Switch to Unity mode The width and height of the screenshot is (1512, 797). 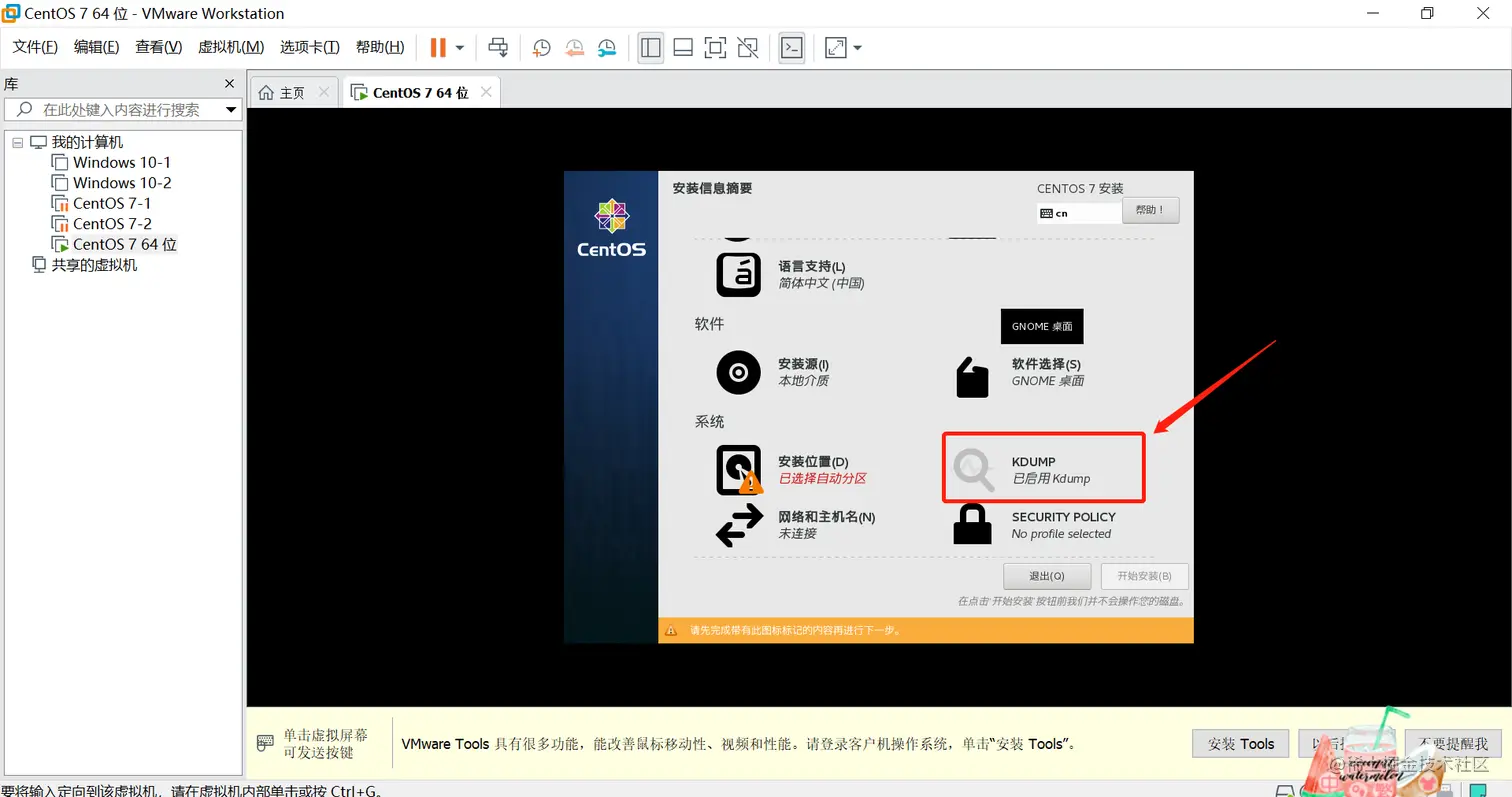click(747, 47)
